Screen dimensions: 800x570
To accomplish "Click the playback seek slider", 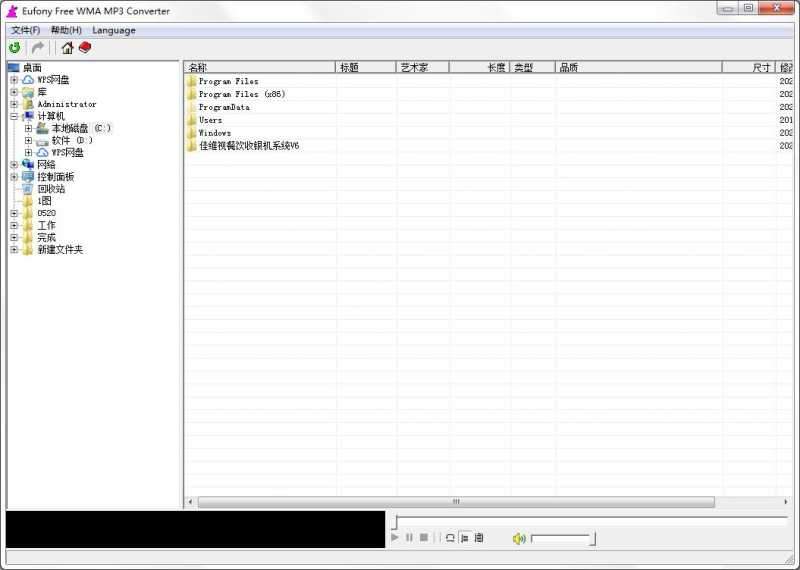I will [x=591, y=521].
